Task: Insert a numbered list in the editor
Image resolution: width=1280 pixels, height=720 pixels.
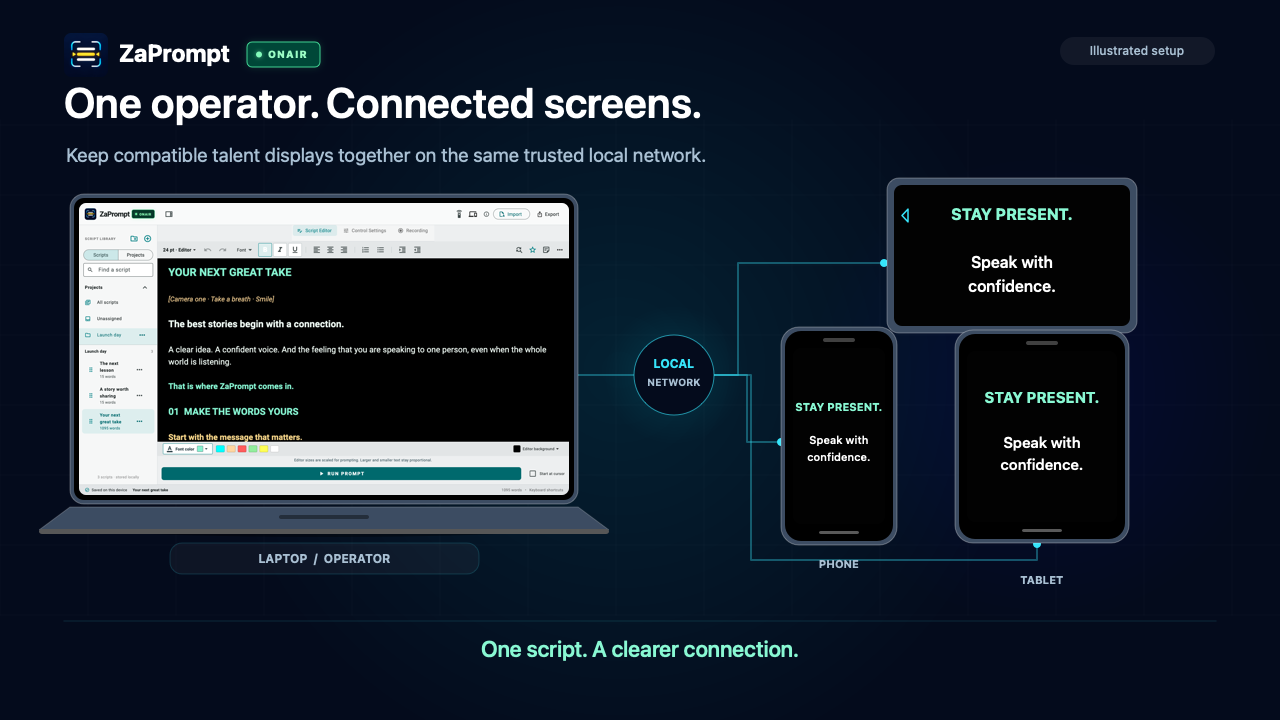Action: (x=365, y=250)
